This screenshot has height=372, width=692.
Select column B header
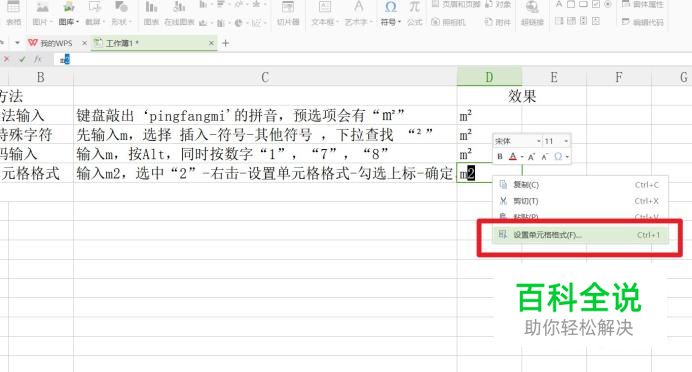tap(41, 77)
